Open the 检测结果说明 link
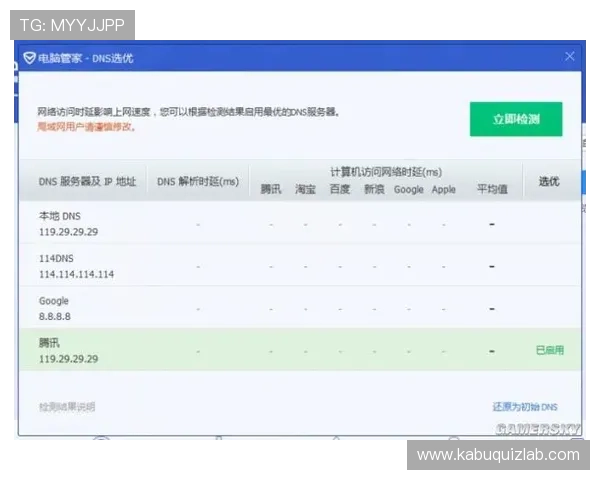This screenshot has width=600, height=480. (x=67, y=407)
